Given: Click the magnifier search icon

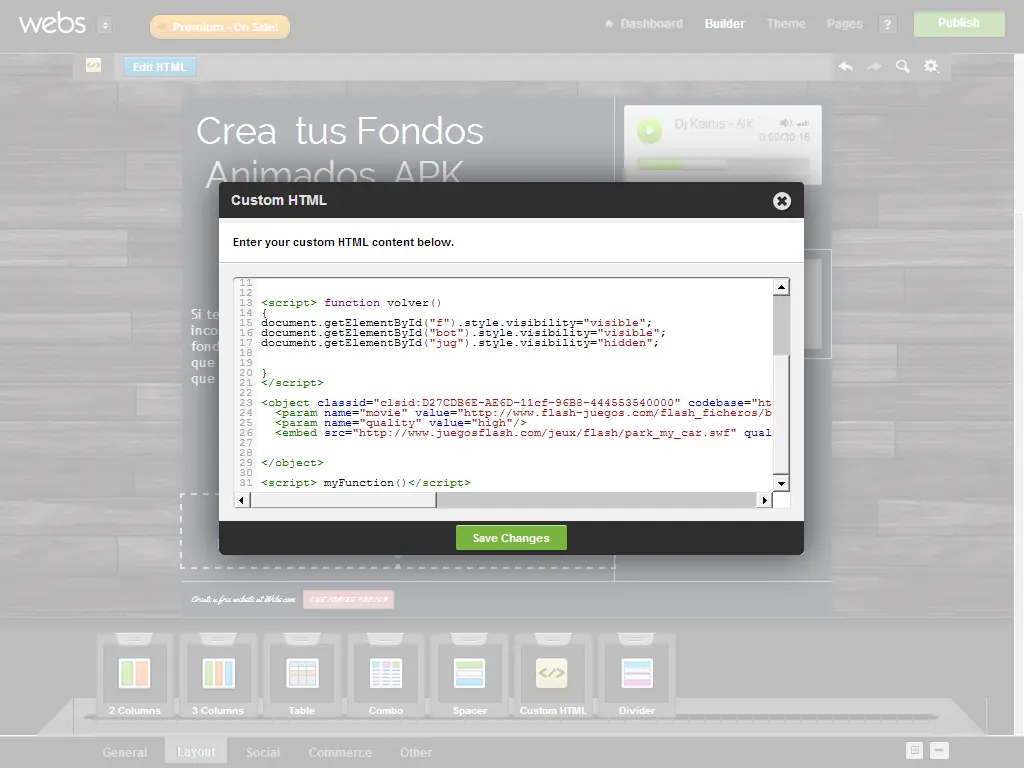Looking at the screenshot, I should click(903, 66).
